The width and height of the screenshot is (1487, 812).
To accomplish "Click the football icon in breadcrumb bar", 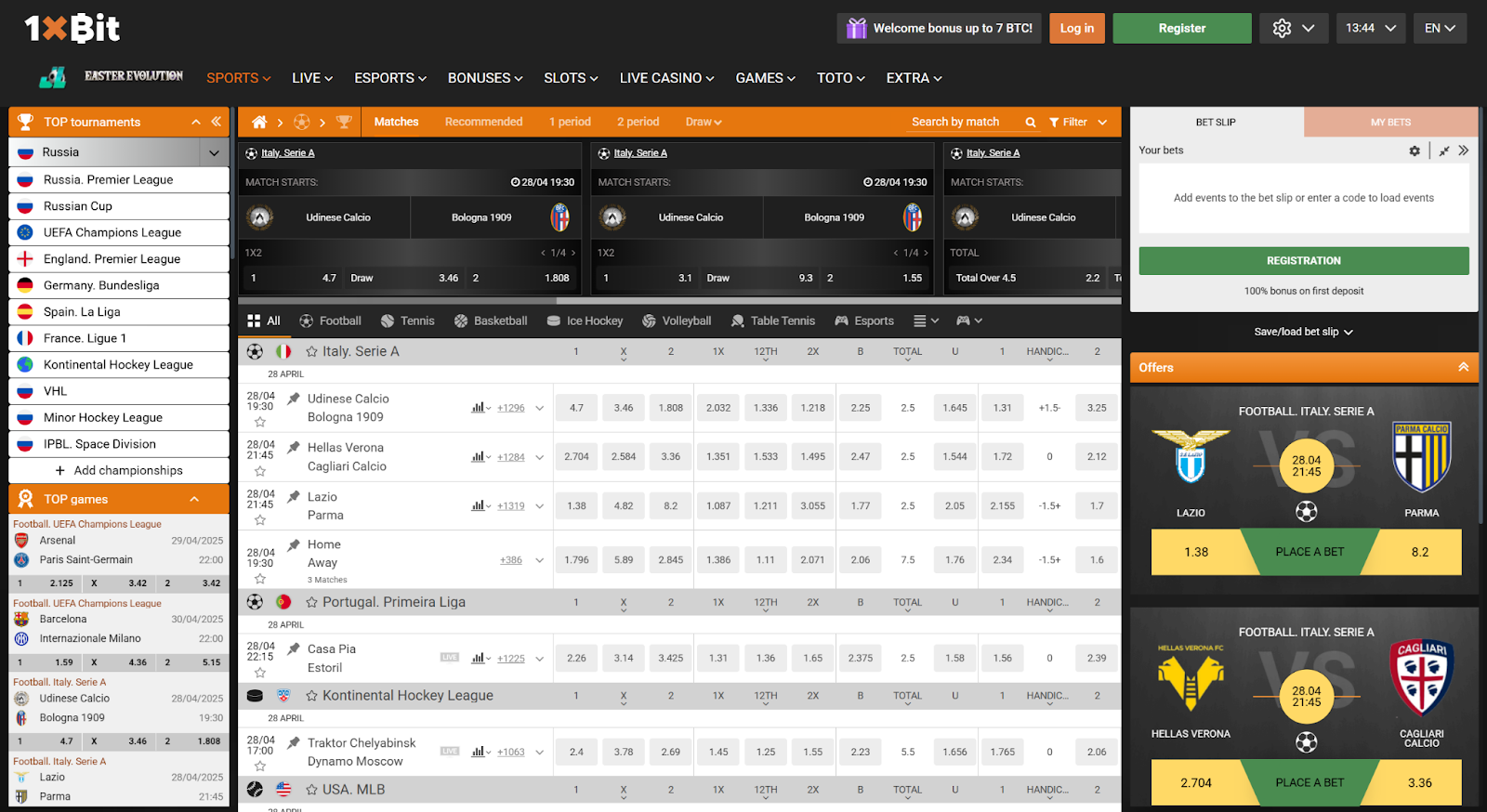I will click(302, 122).
